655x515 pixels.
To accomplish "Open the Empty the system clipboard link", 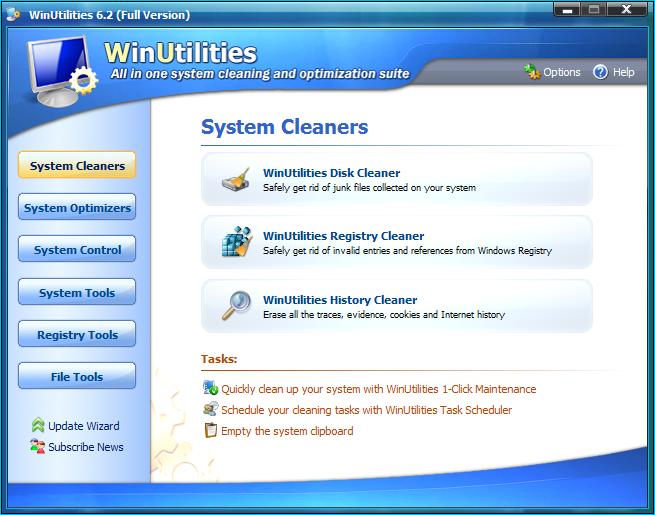I will click(287, 431).
